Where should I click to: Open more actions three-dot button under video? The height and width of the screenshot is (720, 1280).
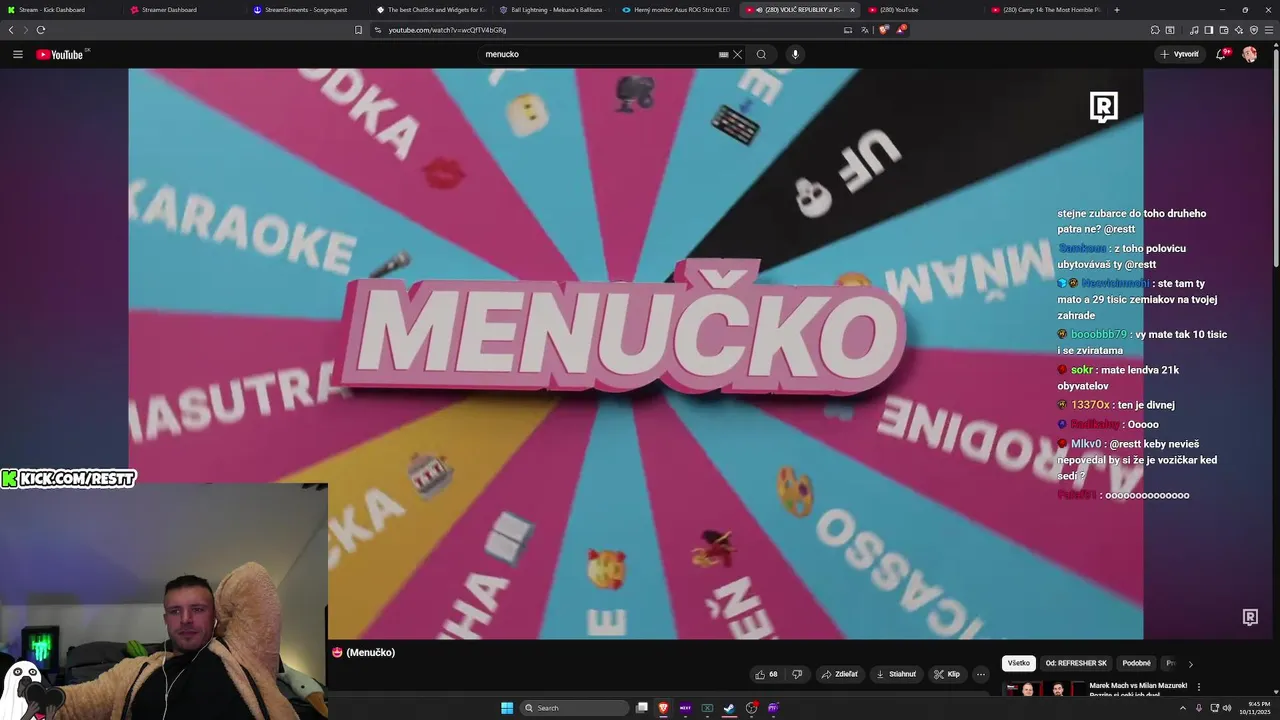(981, 674)
